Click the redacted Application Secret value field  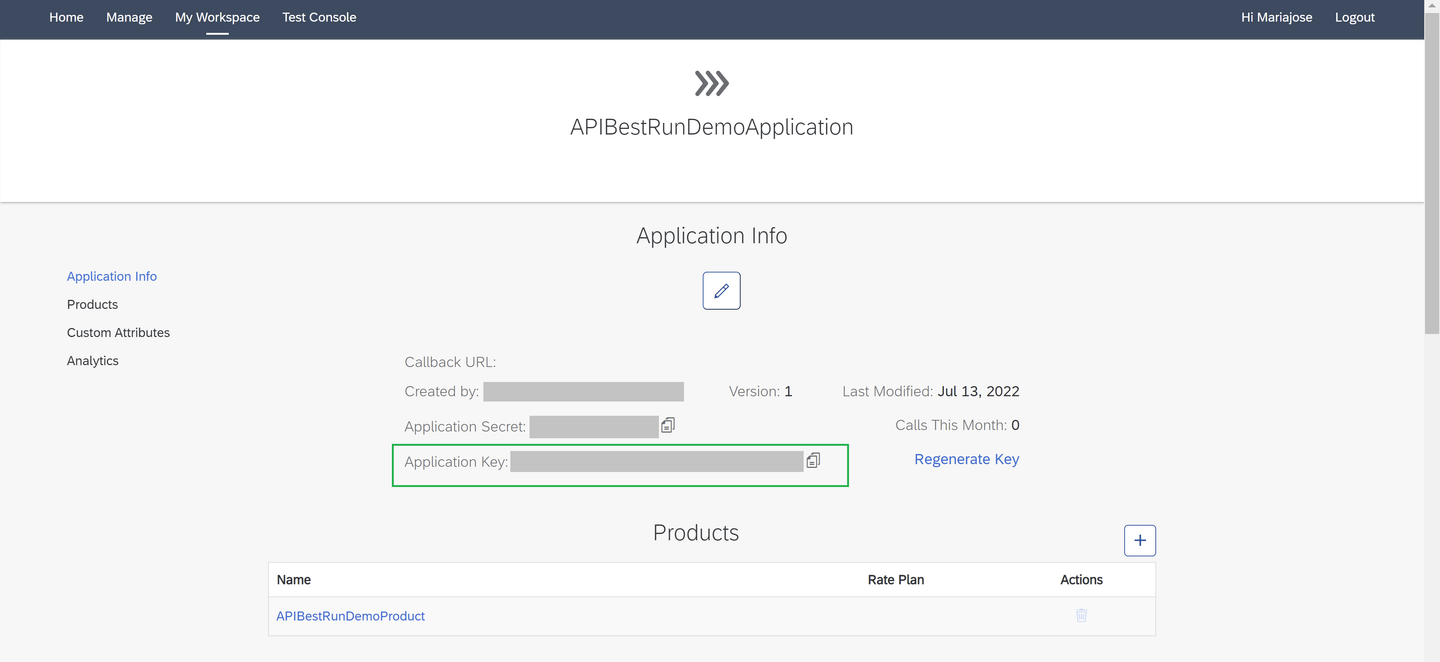pyautogui.click(x=594, y=427)
